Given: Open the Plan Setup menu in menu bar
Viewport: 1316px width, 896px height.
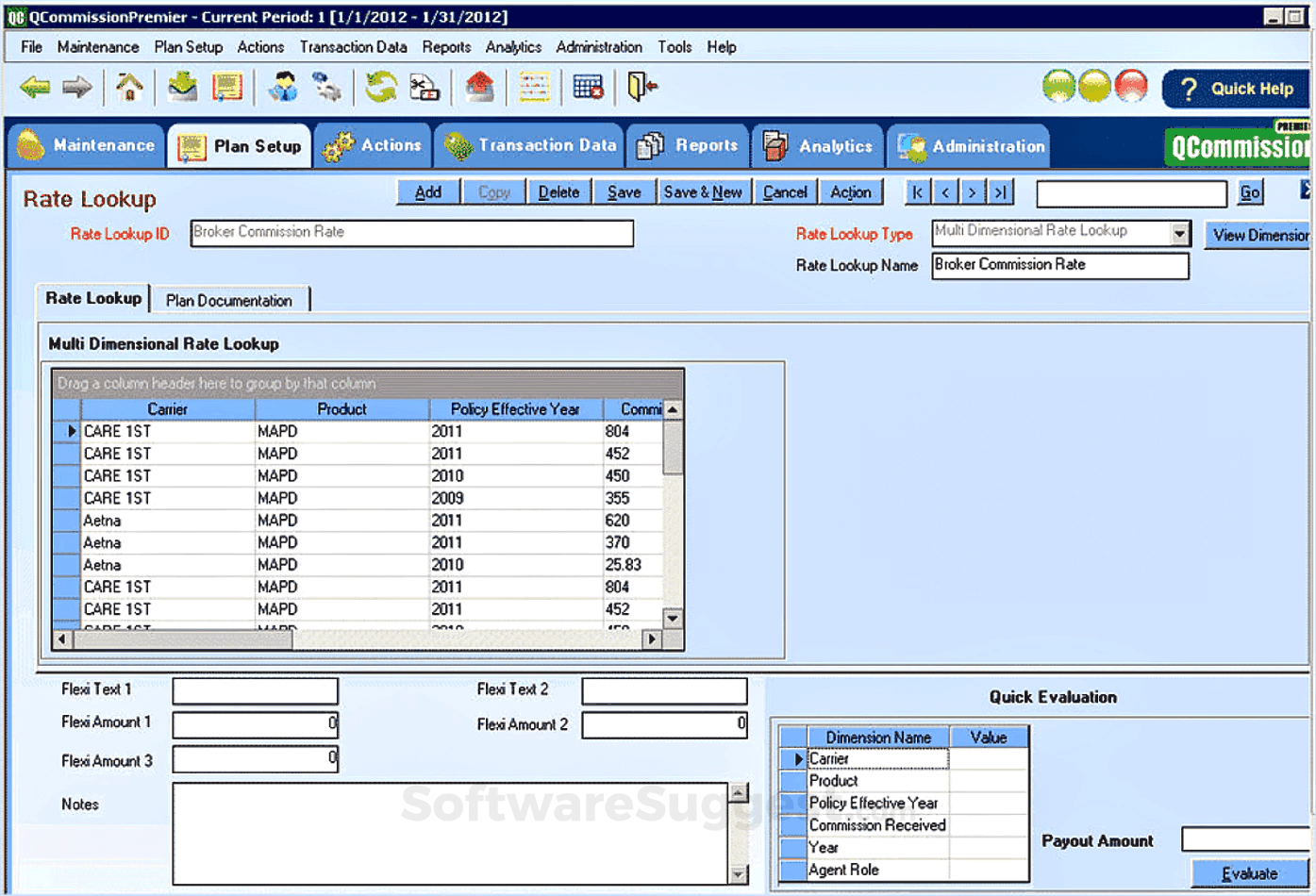Looking at the screenshot, I should [x=188, y=47].
